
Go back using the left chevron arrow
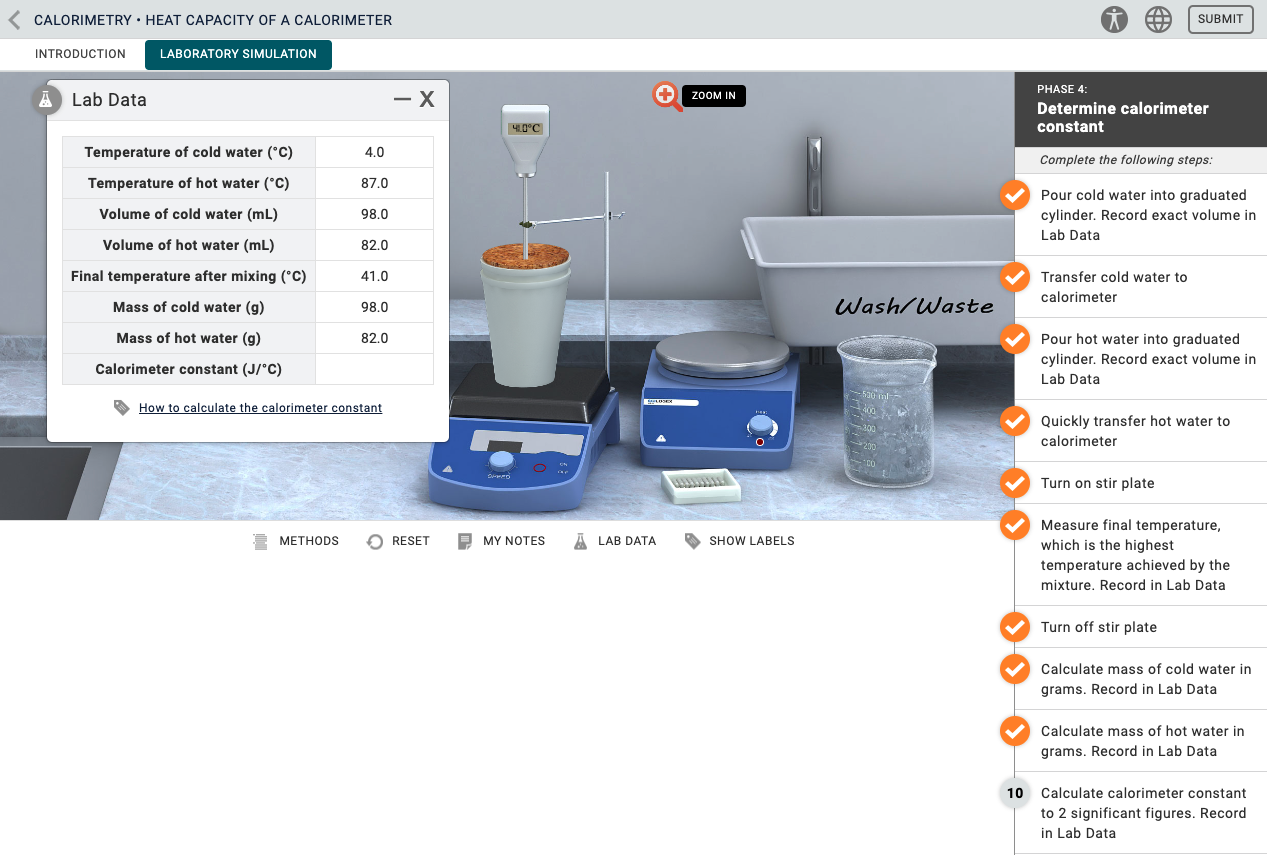14,20
